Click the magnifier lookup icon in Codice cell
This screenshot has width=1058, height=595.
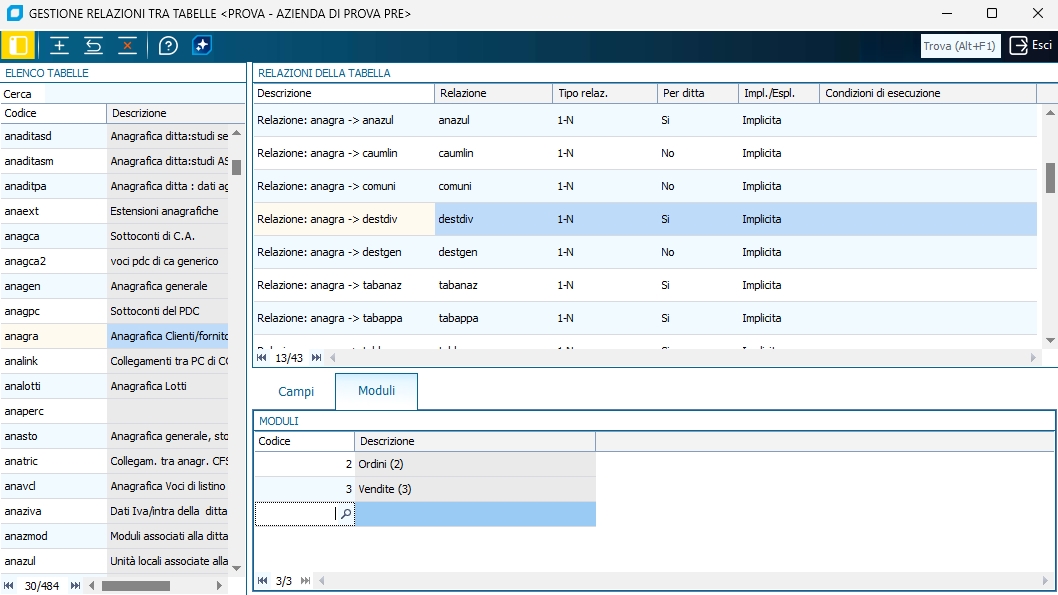coord(345,514)
